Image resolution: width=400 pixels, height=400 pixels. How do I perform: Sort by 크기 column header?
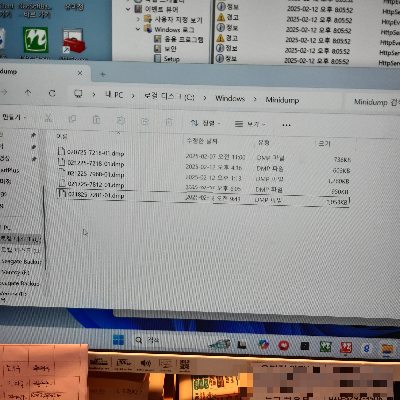324,144
